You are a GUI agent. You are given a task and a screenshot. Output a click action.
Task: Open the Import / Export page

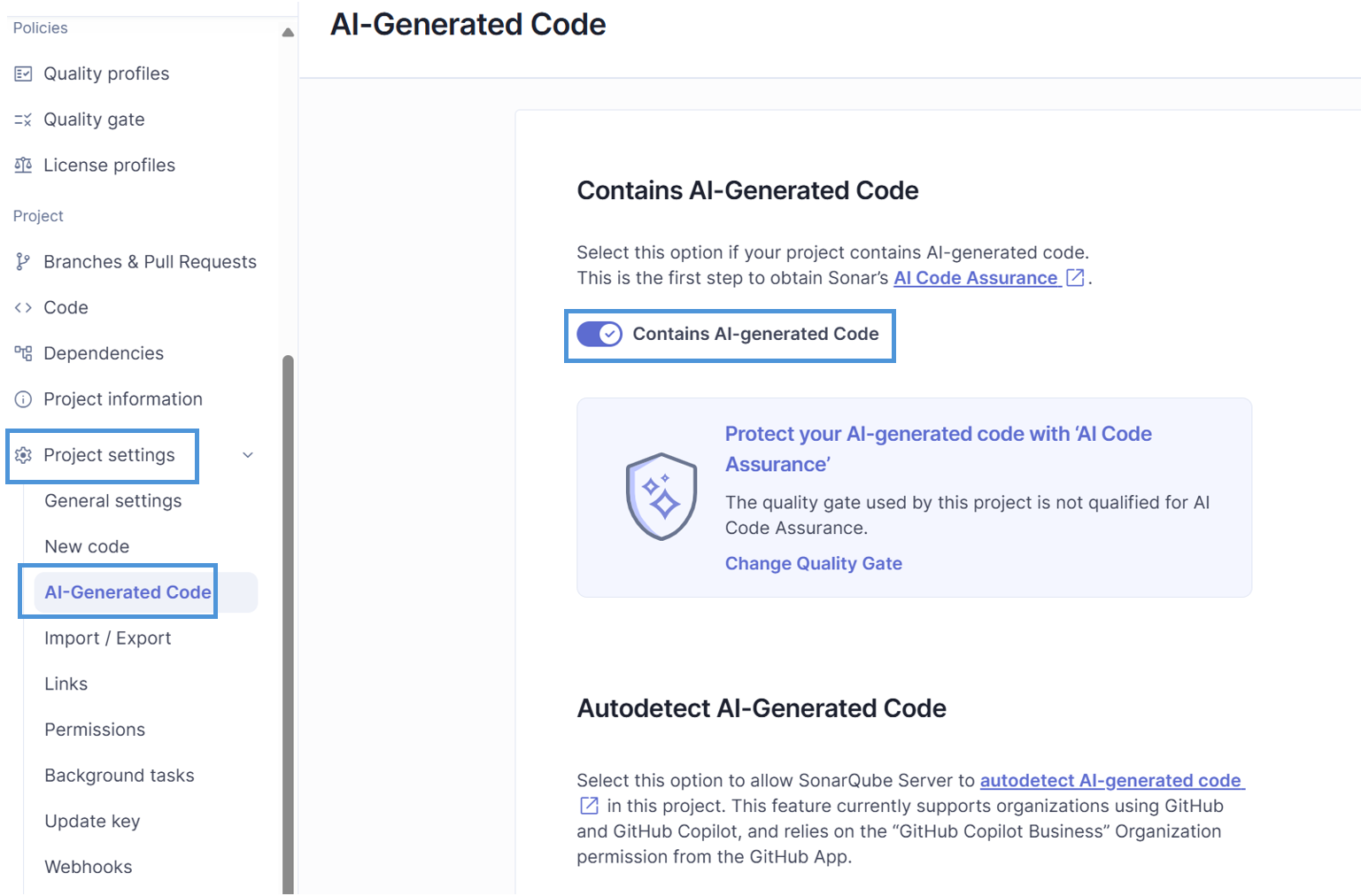pyautogui.click(x=108, y=638)
